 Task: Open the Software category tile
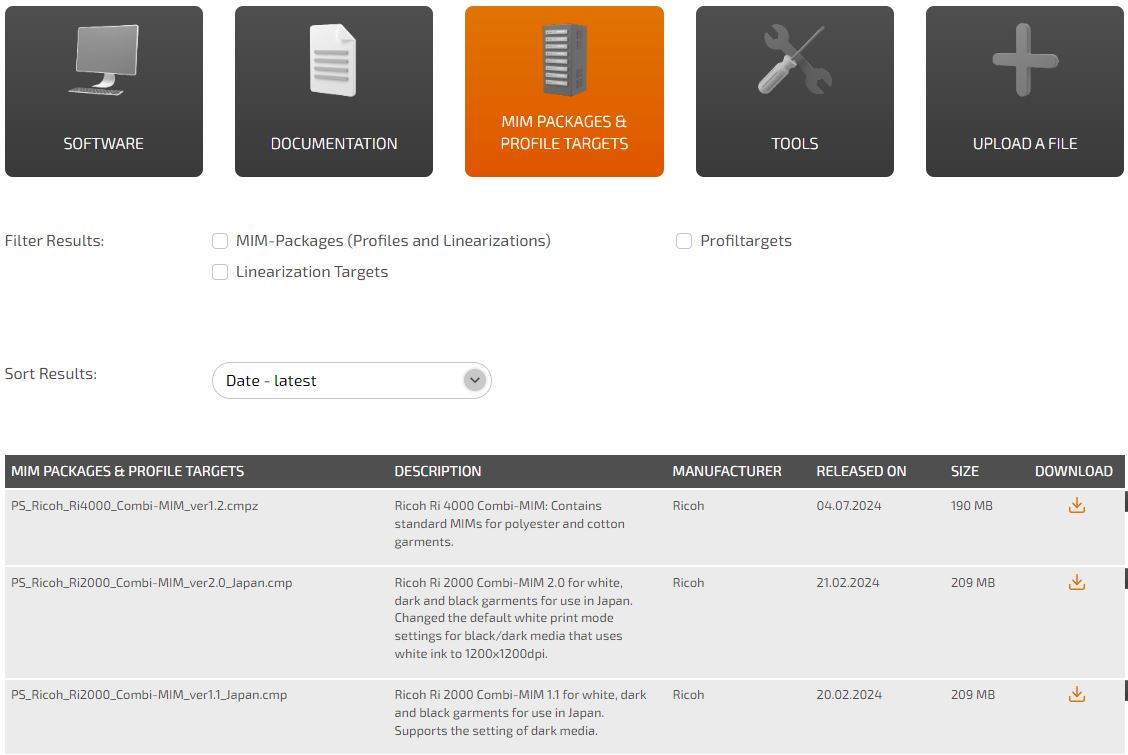click(104, 91)
